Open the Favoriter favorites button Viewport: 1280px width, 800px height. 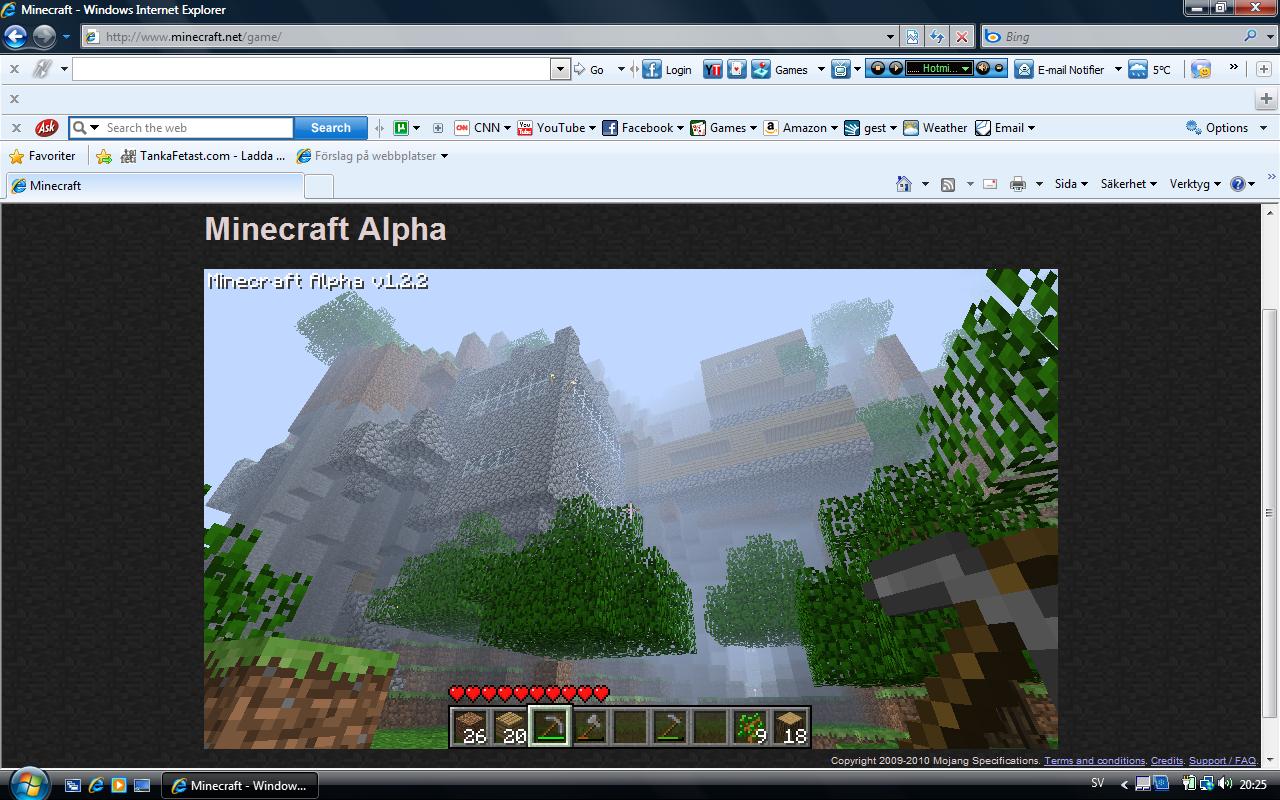click(x=42, y=156)
